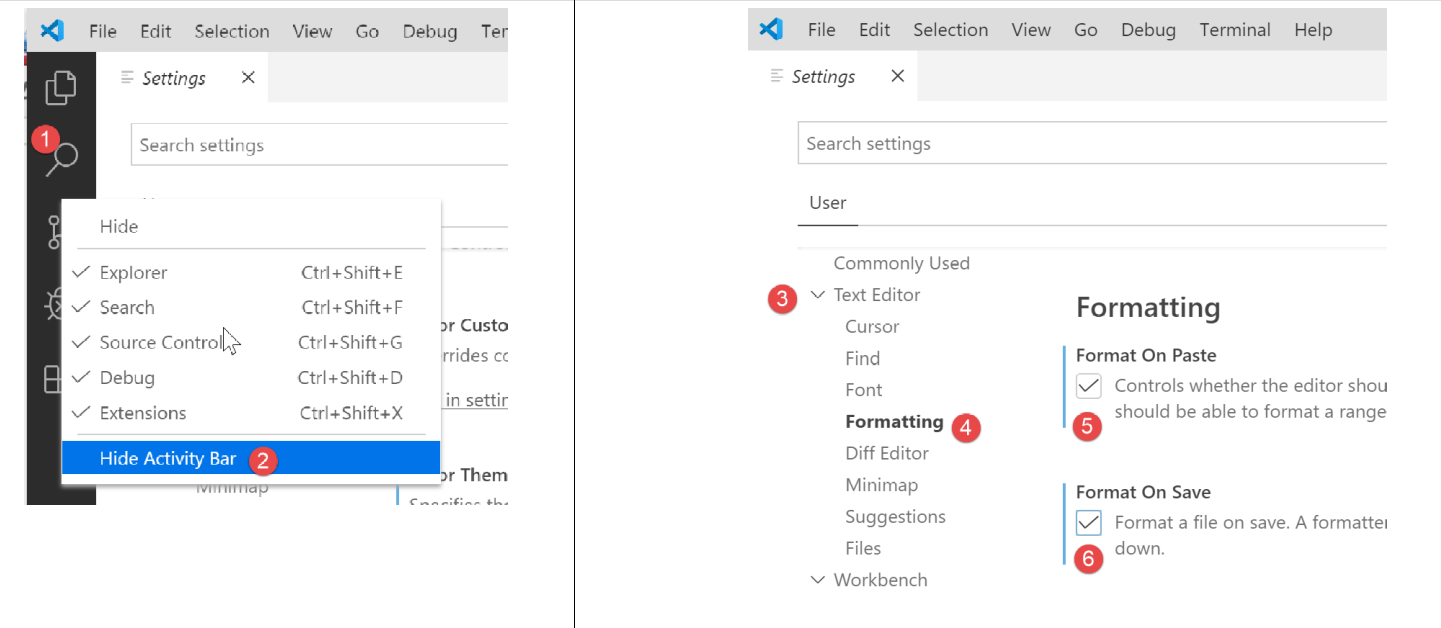Open the Extensions icon in the activity bar
Image resolution: width=1441 pixels, height=628 pixels.
coord(50,379)
